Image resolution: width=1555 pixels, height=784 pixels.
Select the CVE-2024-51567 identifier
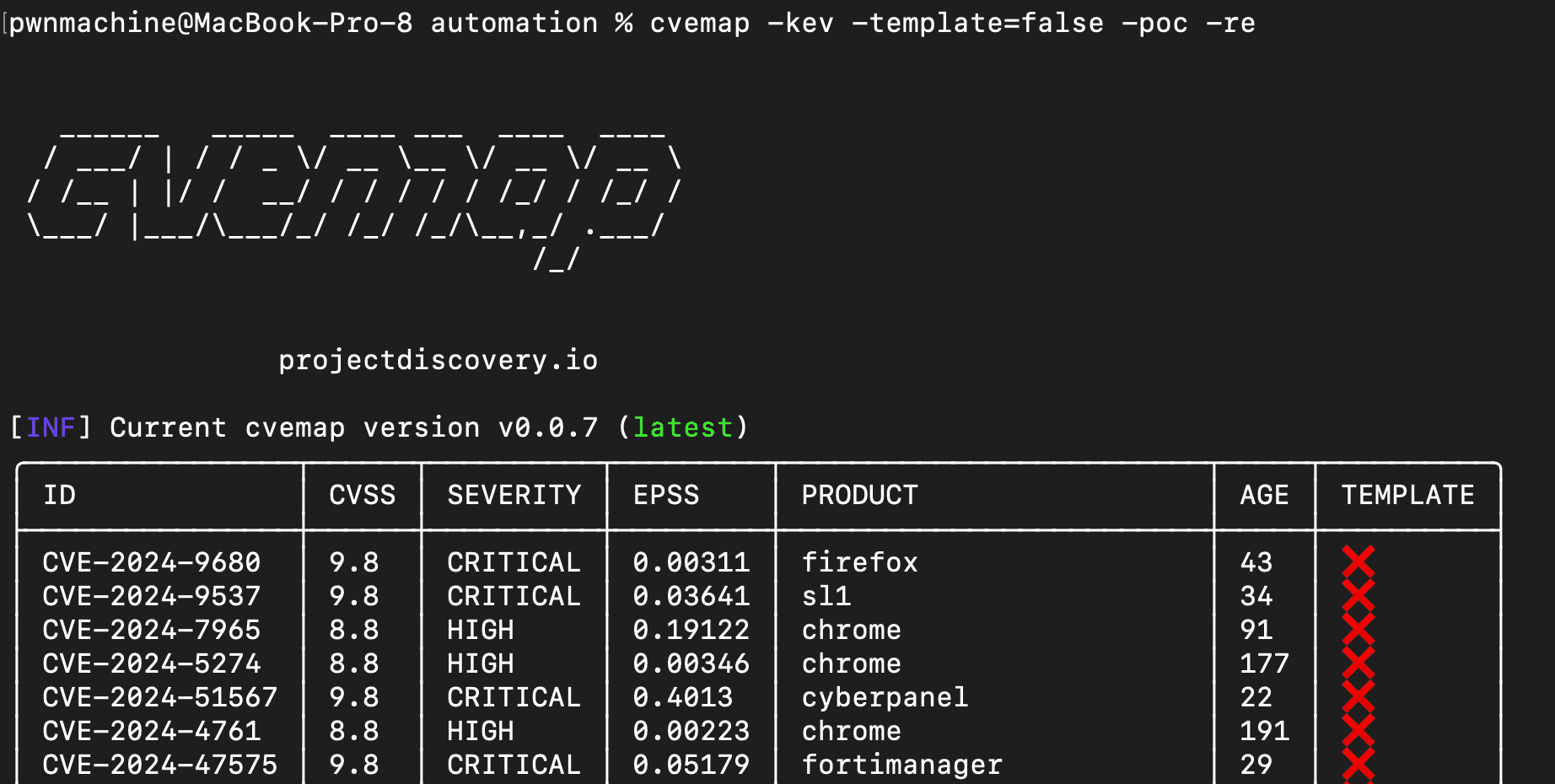pyautogui.click(x=159, y=697)
